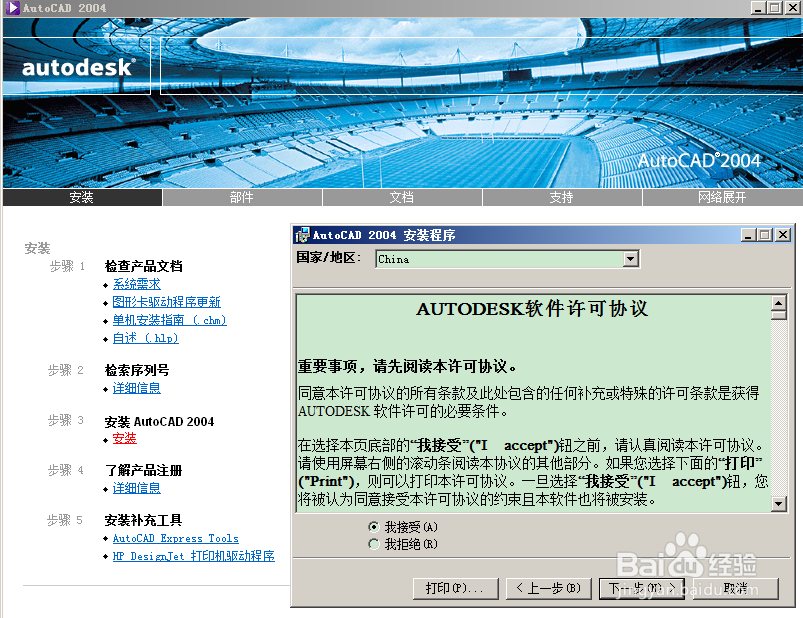This screenshot has height=618, width=803.
Task: Click the license agreement scrollbar thumb
Action: pos(778,315)
